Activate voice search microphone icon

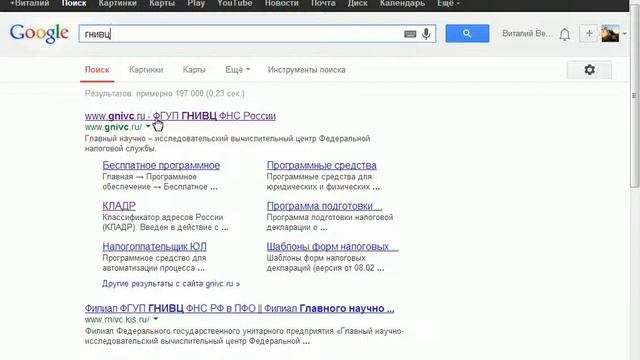coord(426,34)
